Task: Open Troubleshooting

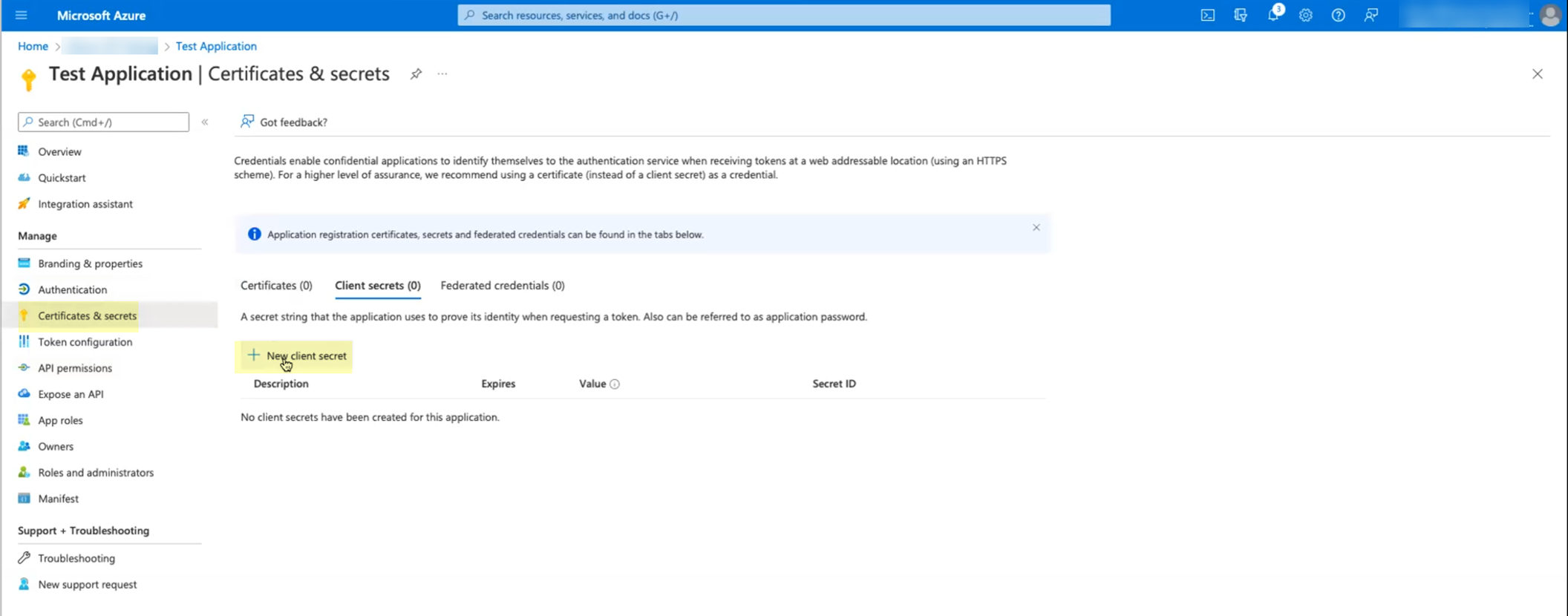Action: 76,558
